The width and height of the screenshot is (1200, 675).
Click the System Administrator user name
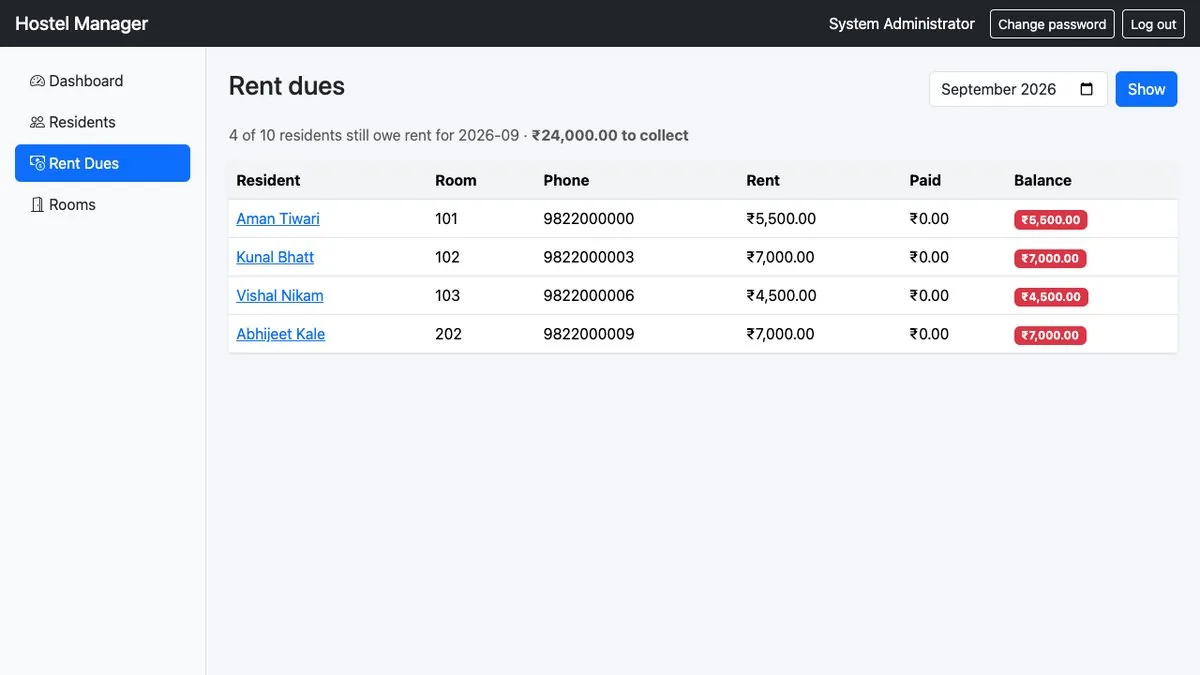click(902, 24)
